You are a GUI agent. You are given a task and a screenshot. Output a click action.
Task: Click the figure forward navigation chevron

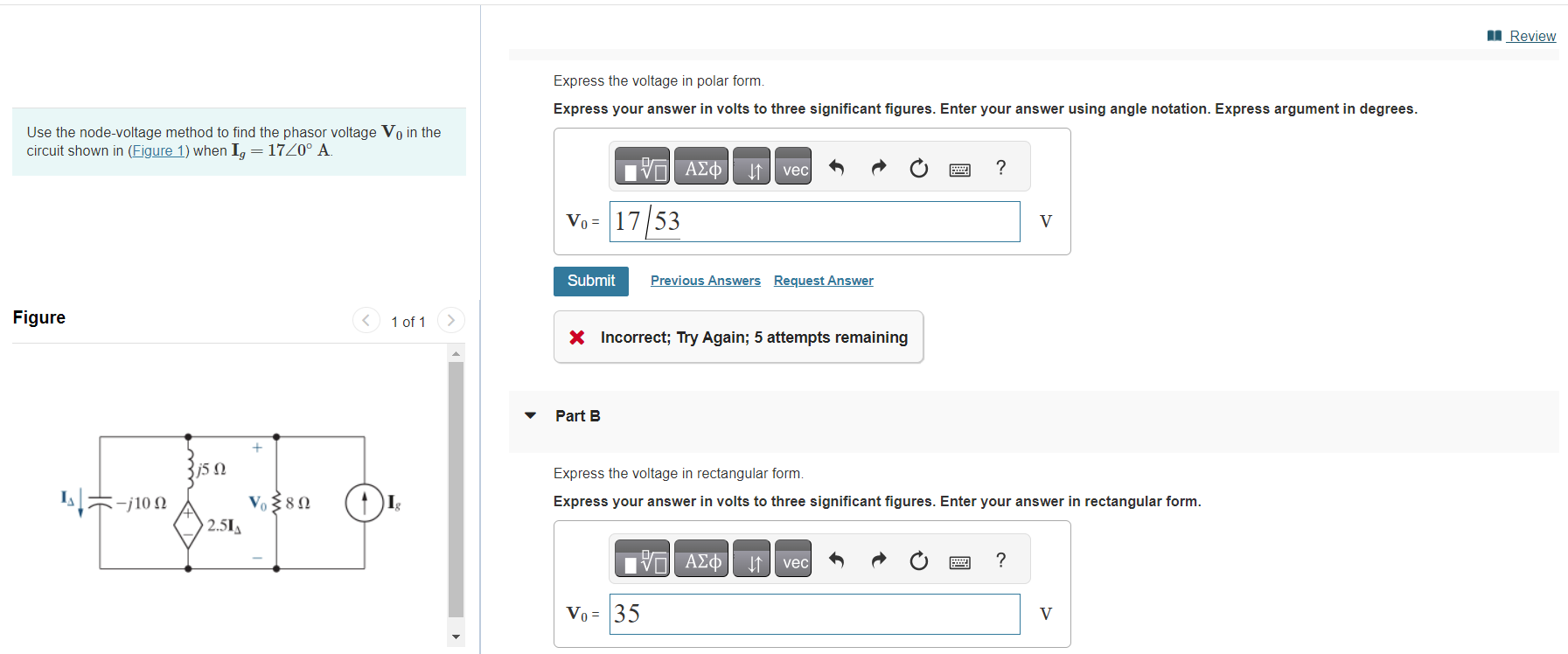tap(449, 320)
